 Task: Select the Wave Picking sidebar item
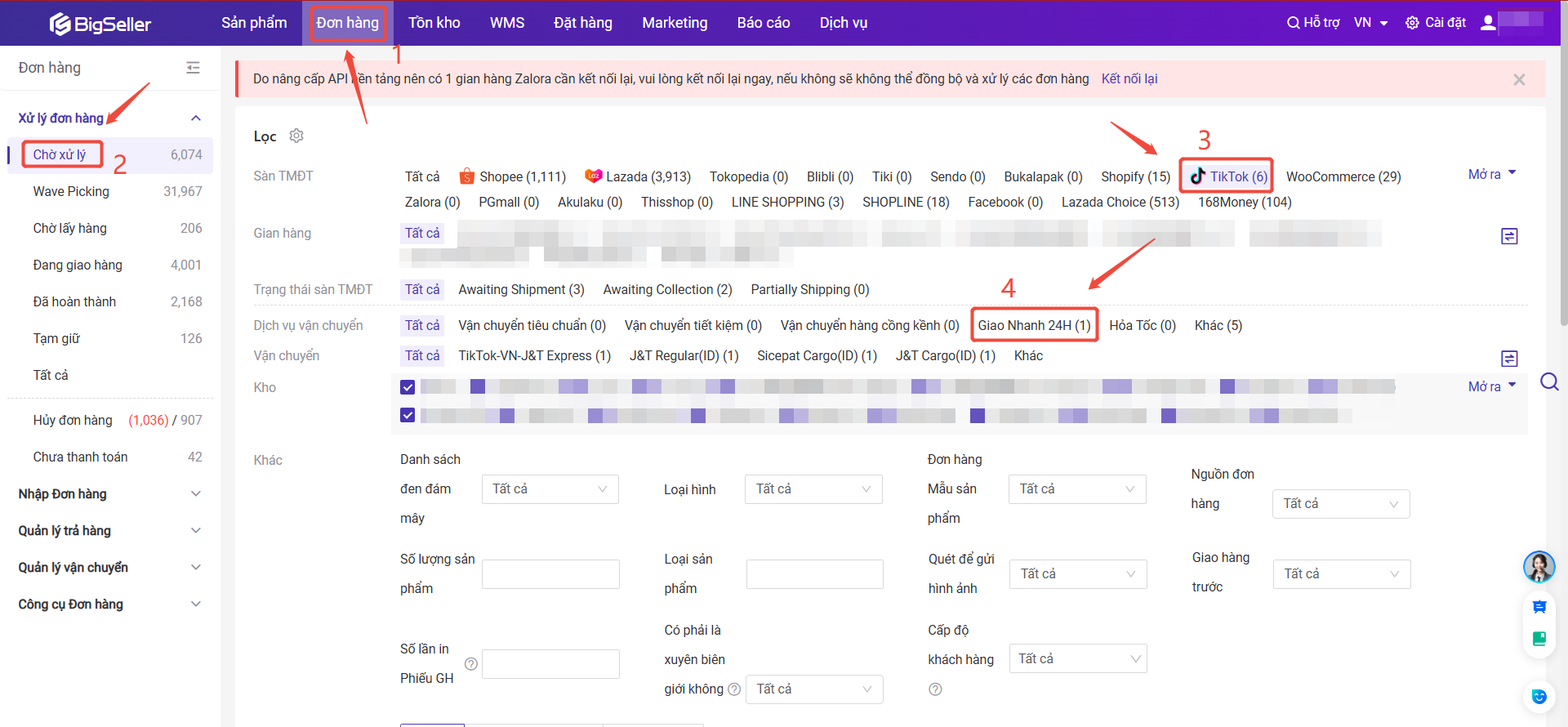click(71, 191)
